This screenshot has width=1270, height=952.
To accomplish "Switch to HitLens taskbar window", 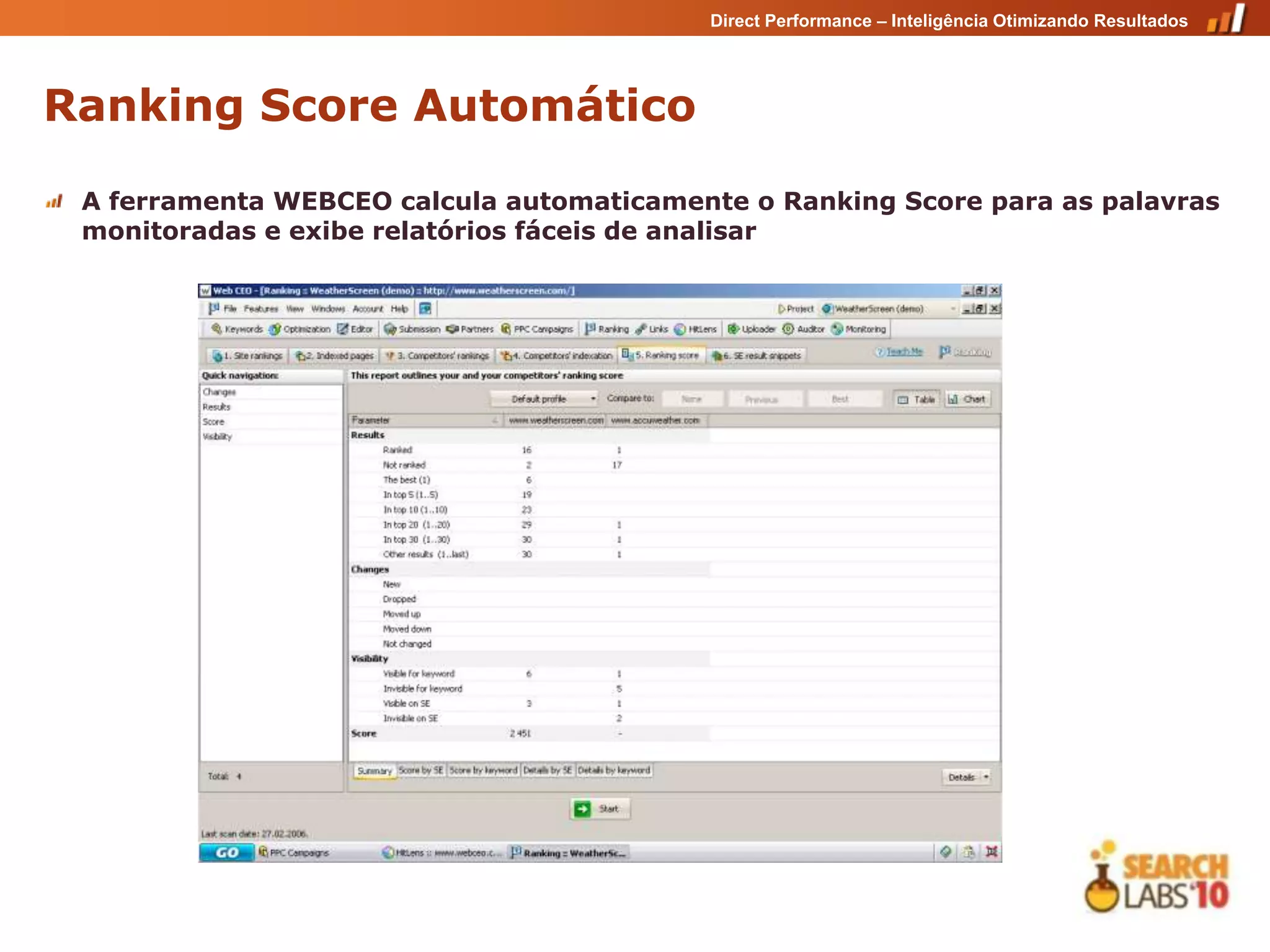I will coord(442,853).
